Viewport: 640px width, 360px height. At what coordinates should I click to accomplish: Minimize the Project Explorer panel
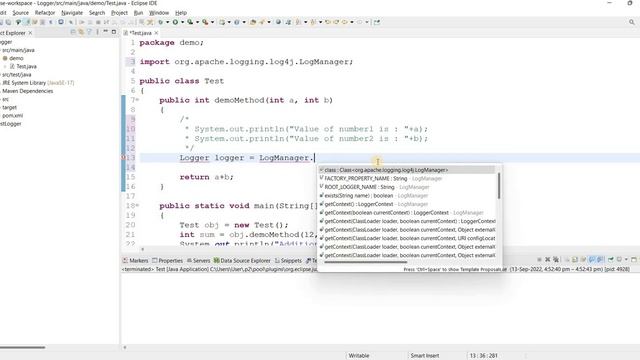(105, 32)
